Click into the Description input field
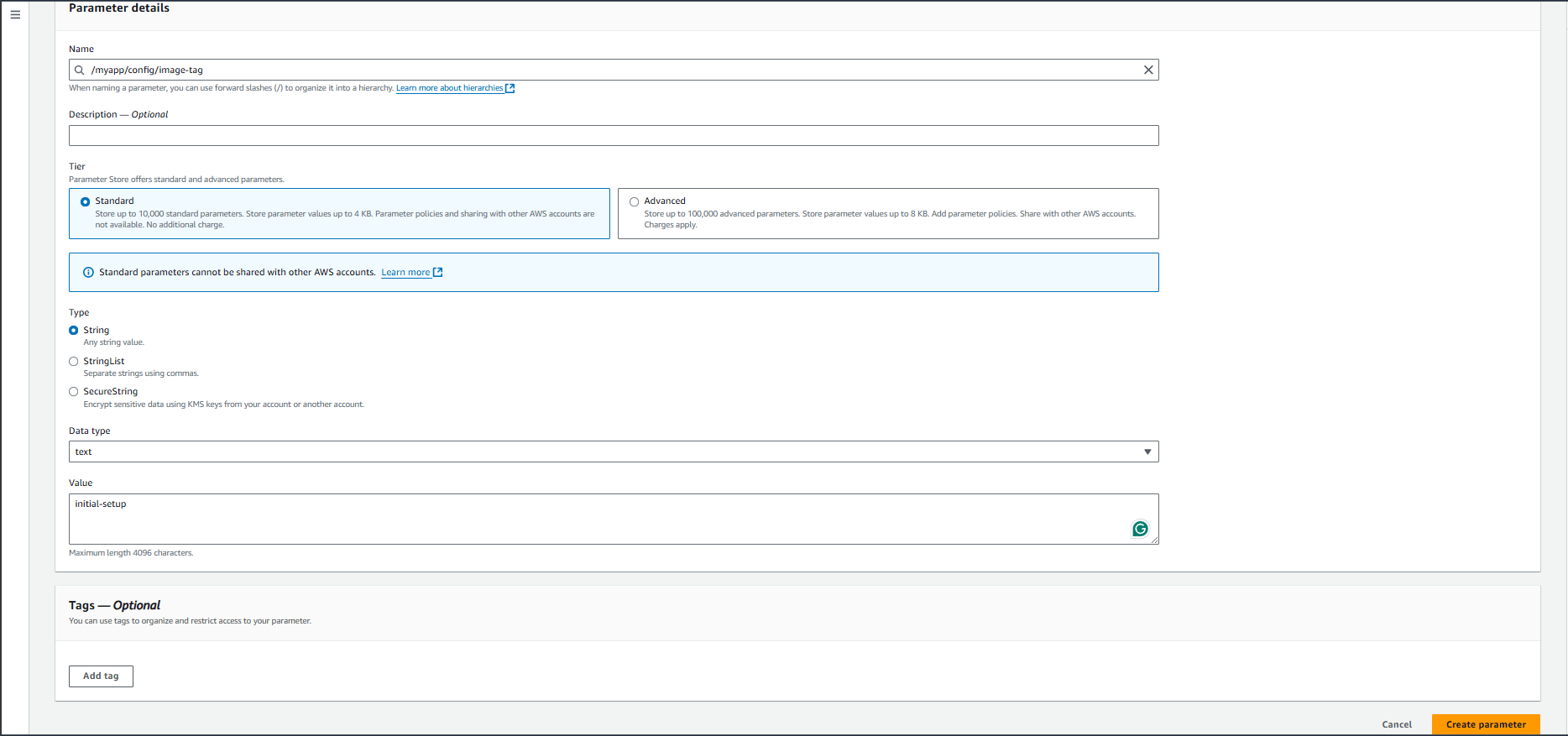 tap(613, 136)
